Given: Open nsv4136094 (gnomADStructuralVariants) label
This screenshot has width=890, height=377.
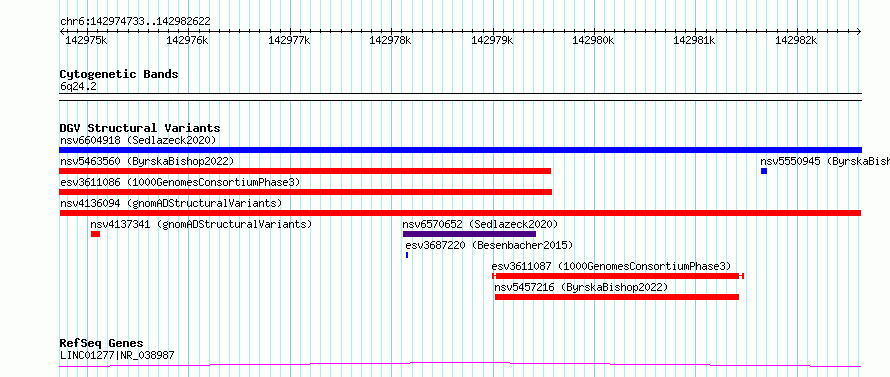Looking at the screenshot, I should 171,203.
